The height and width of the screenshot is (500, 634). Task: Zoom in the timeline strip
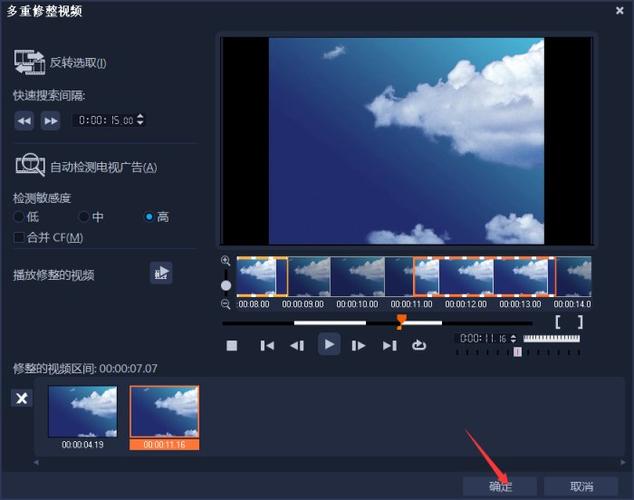[226, 261]
